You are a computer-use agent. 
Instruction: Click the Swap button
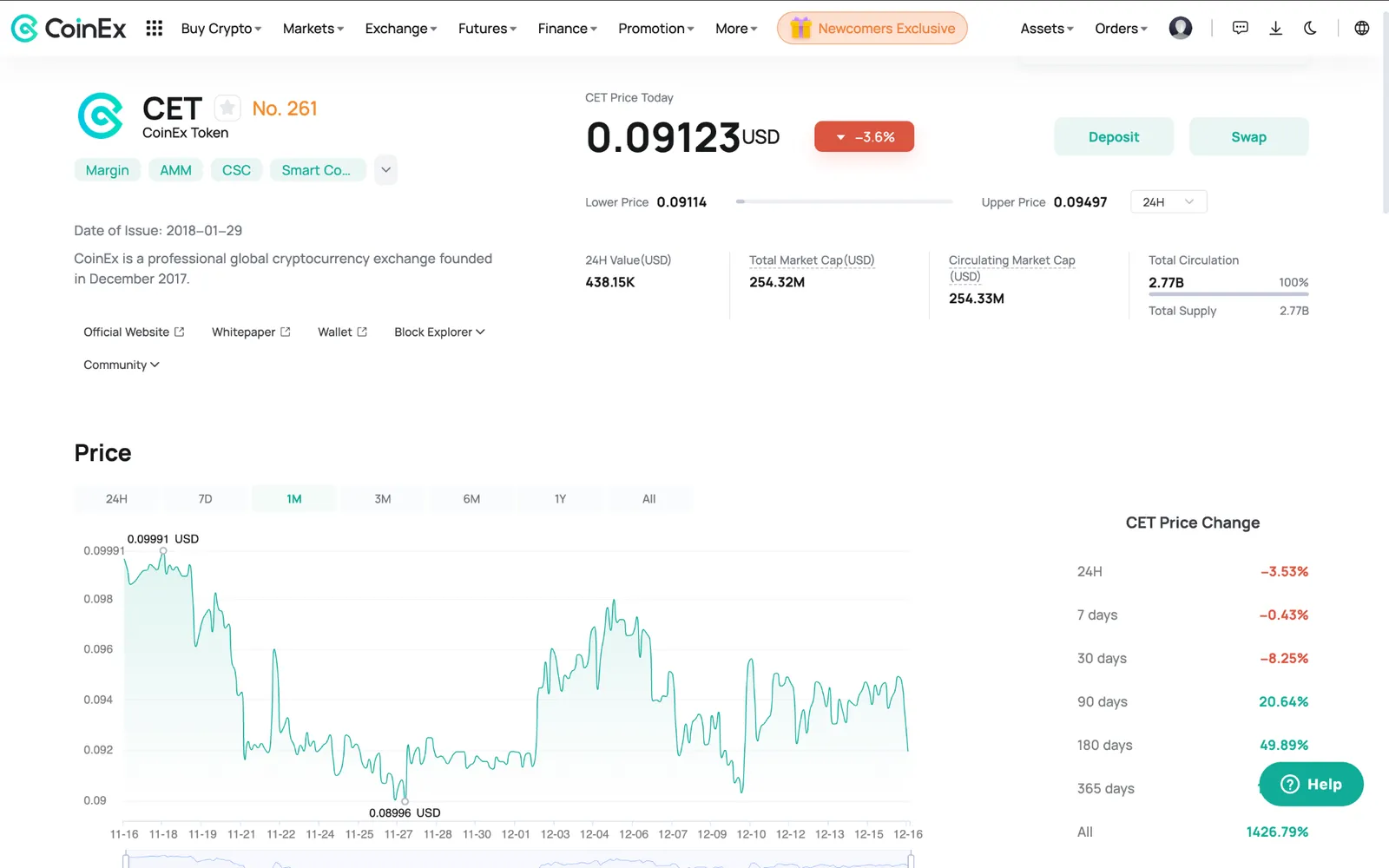pyautogui.click(x=1248, y=136)
